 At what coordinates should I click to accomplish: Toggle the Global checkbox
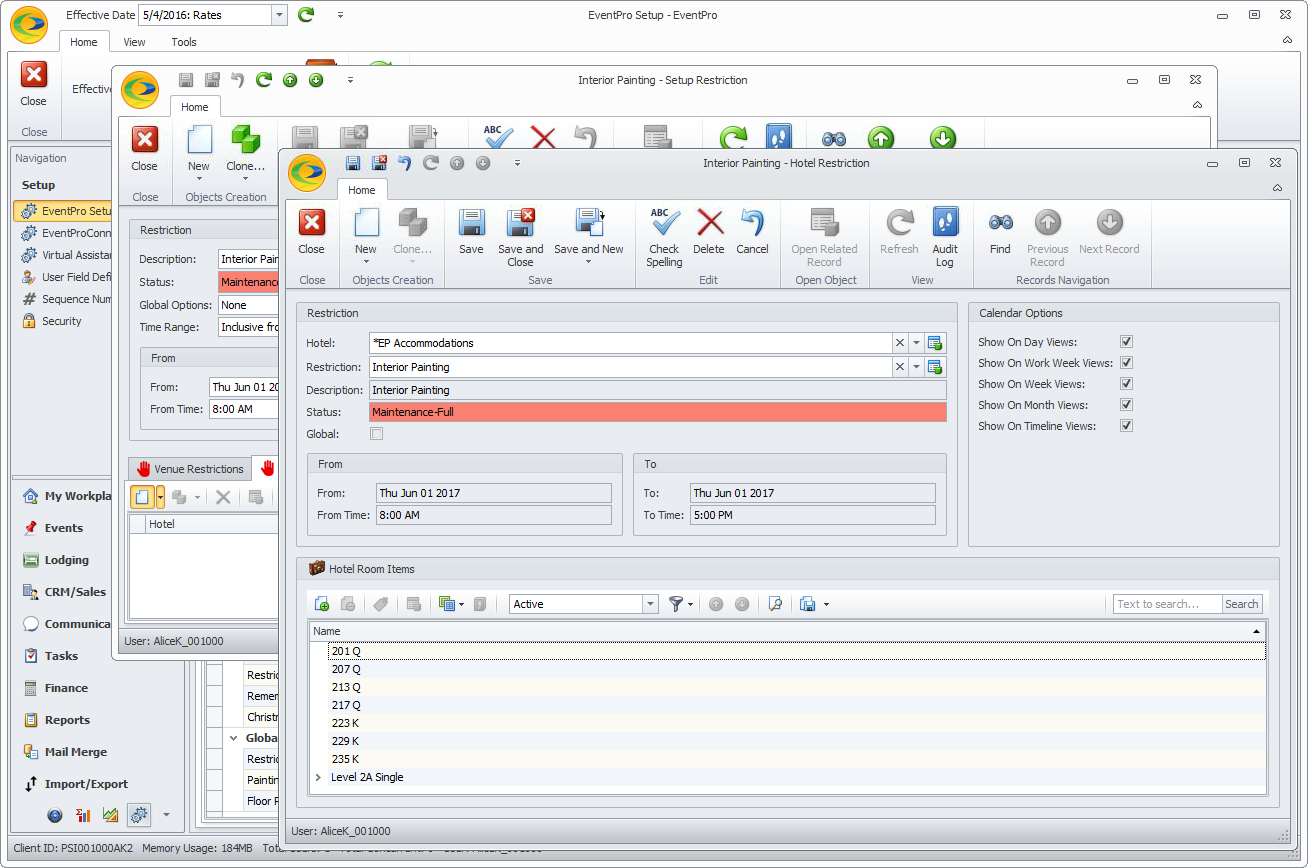[x=377, y=434]
